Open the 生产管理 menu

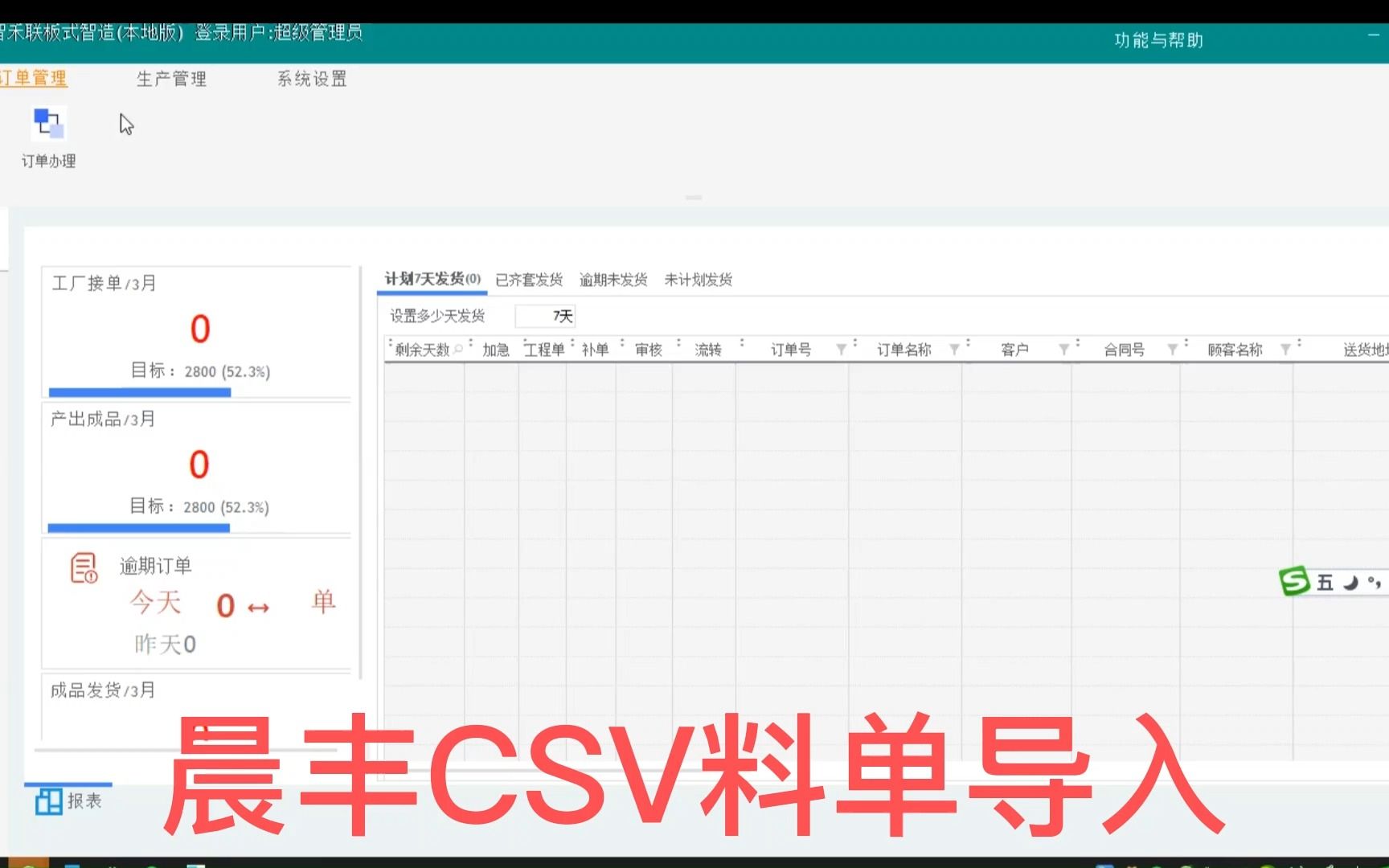[x=170, y=78]
